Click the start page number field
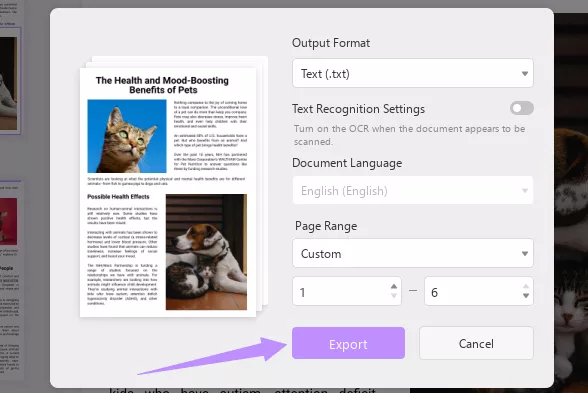The width and height of the screenshot is (588, 393). 347,291
